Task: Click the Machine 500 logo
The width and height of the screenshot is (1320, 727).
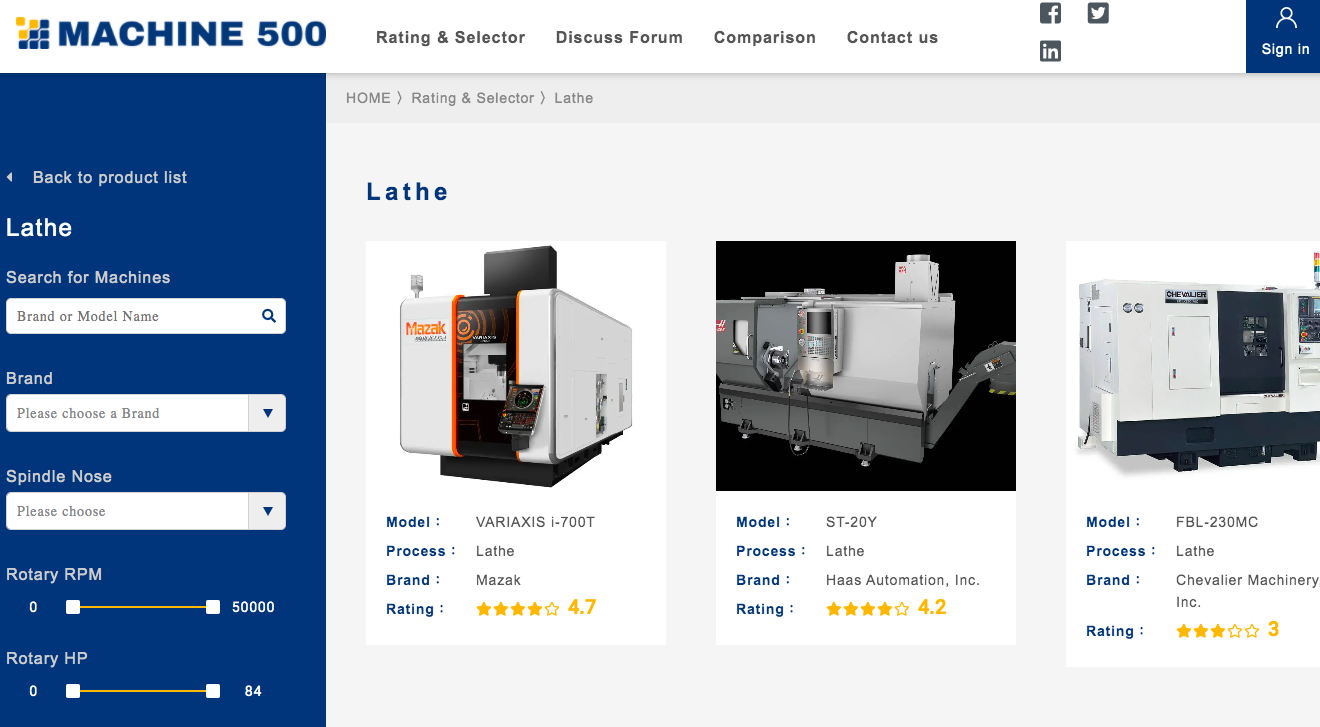Action: tap(171, 34)
